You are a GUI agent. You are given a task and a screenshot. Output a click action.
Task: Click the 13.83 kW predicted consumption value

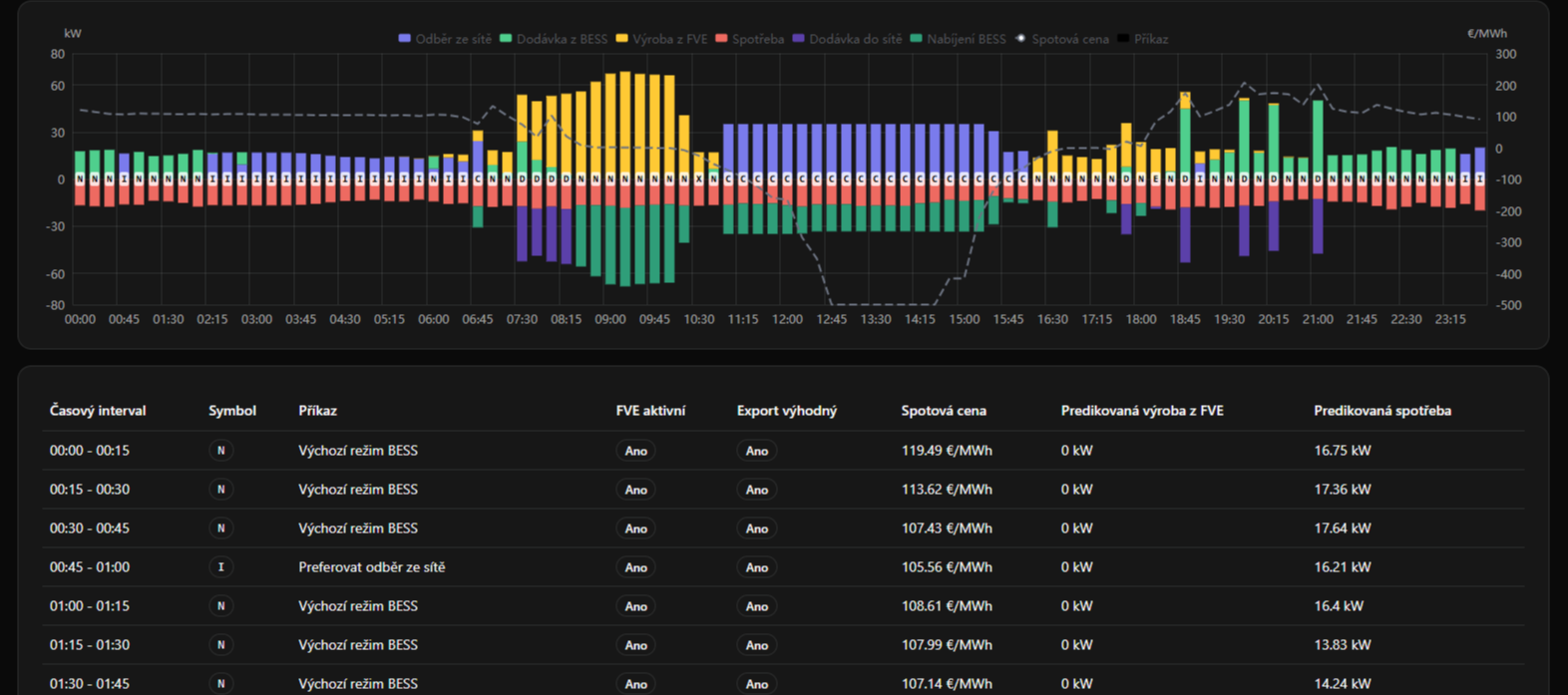coord(1343,645)
